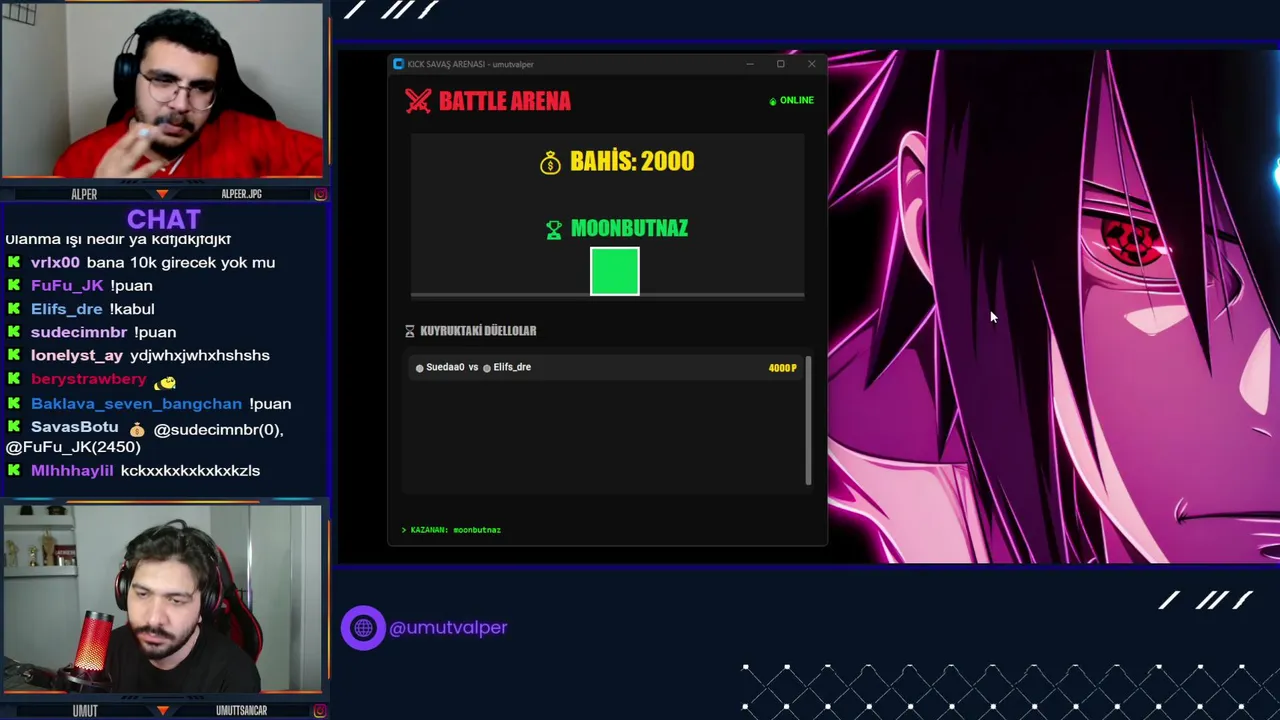Open the @umutvalper link
1280x720 pixels.
pos(448,628)
